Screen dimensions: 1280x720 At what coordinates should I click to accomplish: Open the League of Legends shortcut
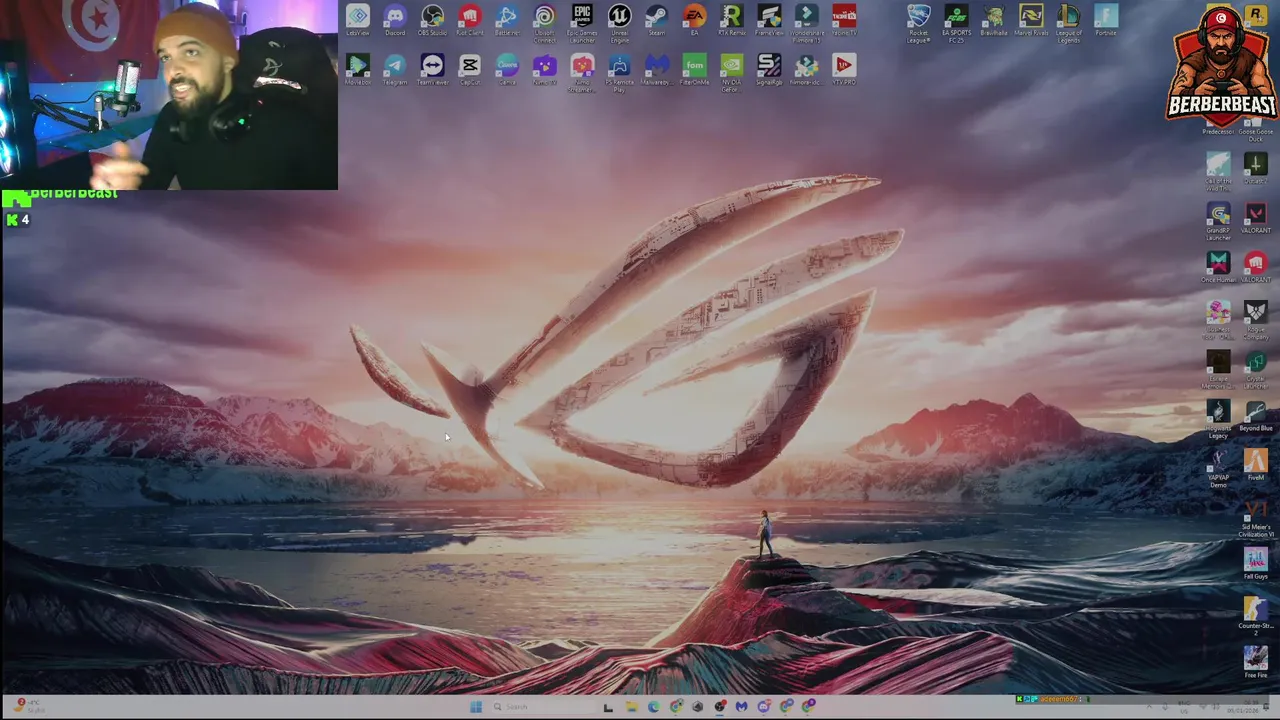[1068, 22]
